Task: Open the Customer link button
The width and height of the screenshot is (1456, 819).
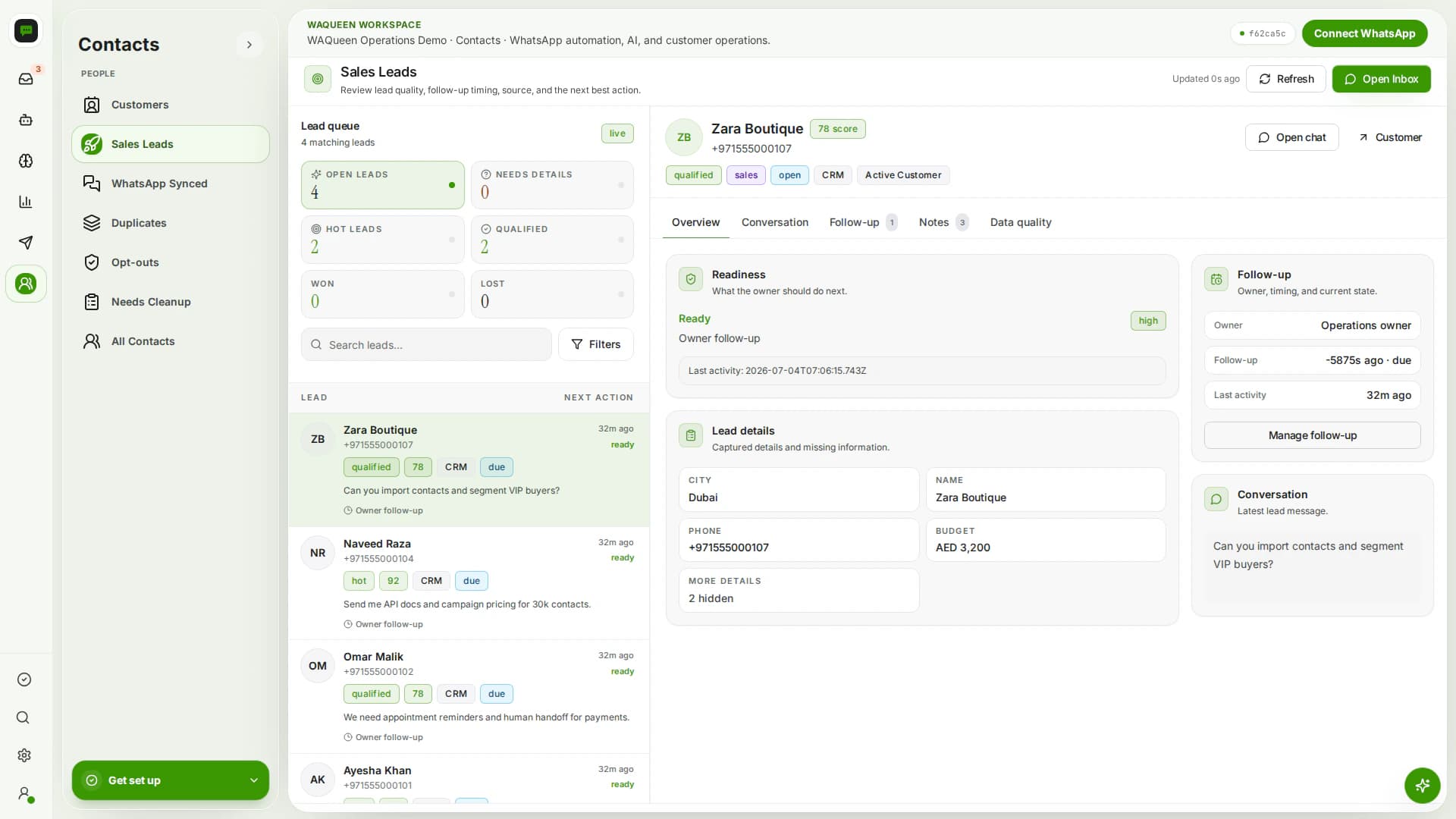Action: click(x=1390, y=137)
